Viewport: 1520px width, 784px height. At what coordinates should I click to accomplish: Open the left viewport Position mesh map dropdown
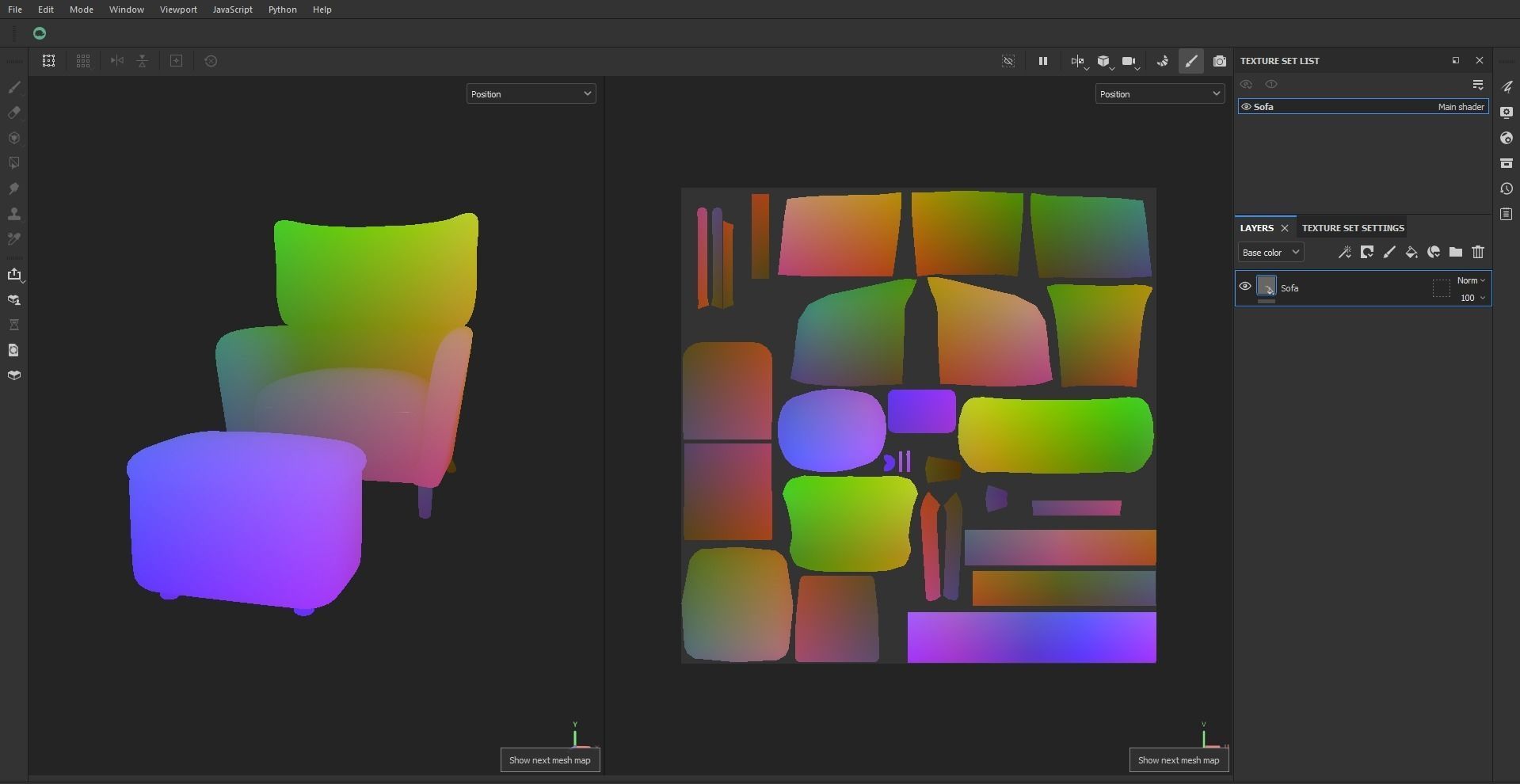click(531, 94)
